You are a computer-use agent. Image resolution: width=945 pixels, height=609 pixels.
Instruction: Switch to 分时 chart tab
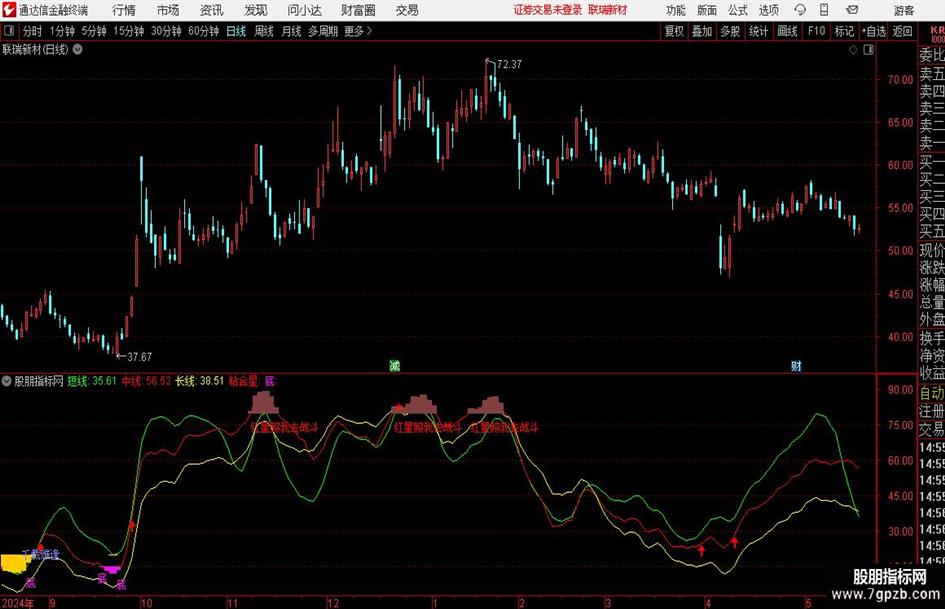click(32, 31)
